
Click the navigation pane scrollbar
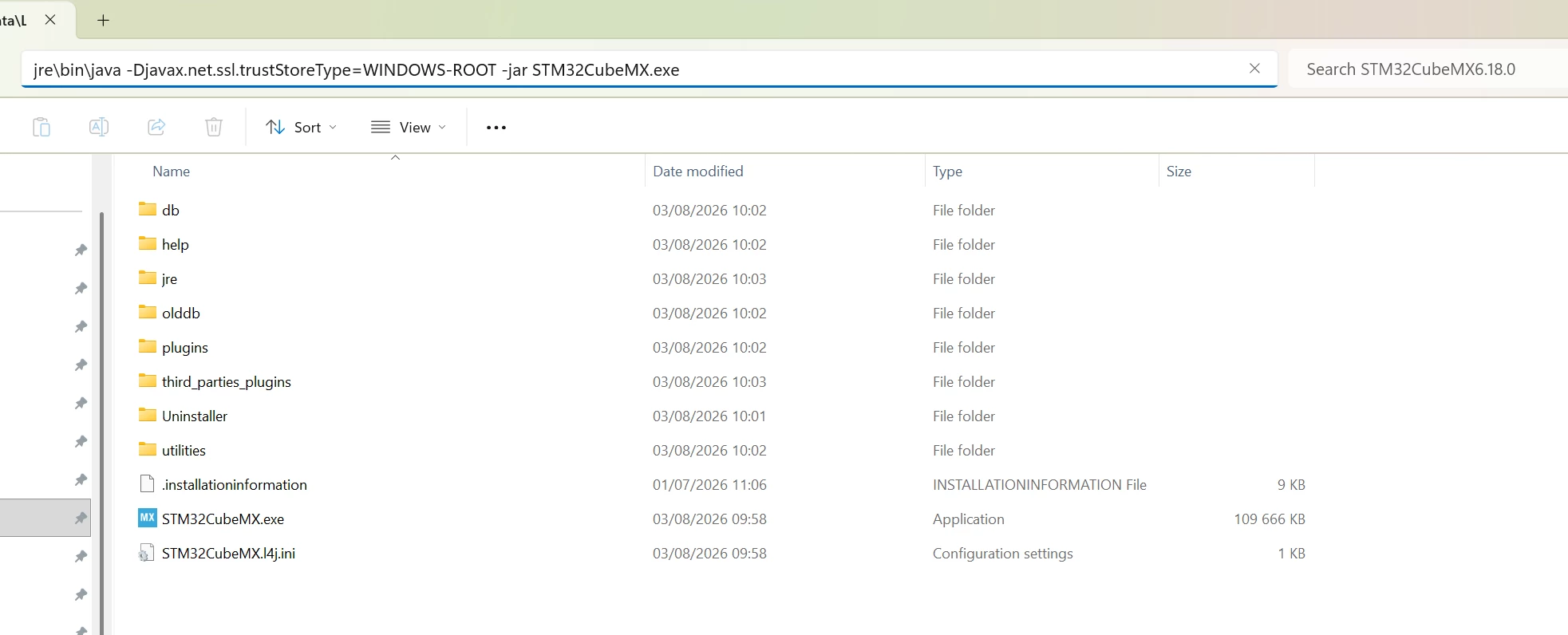tap(101, 423)
